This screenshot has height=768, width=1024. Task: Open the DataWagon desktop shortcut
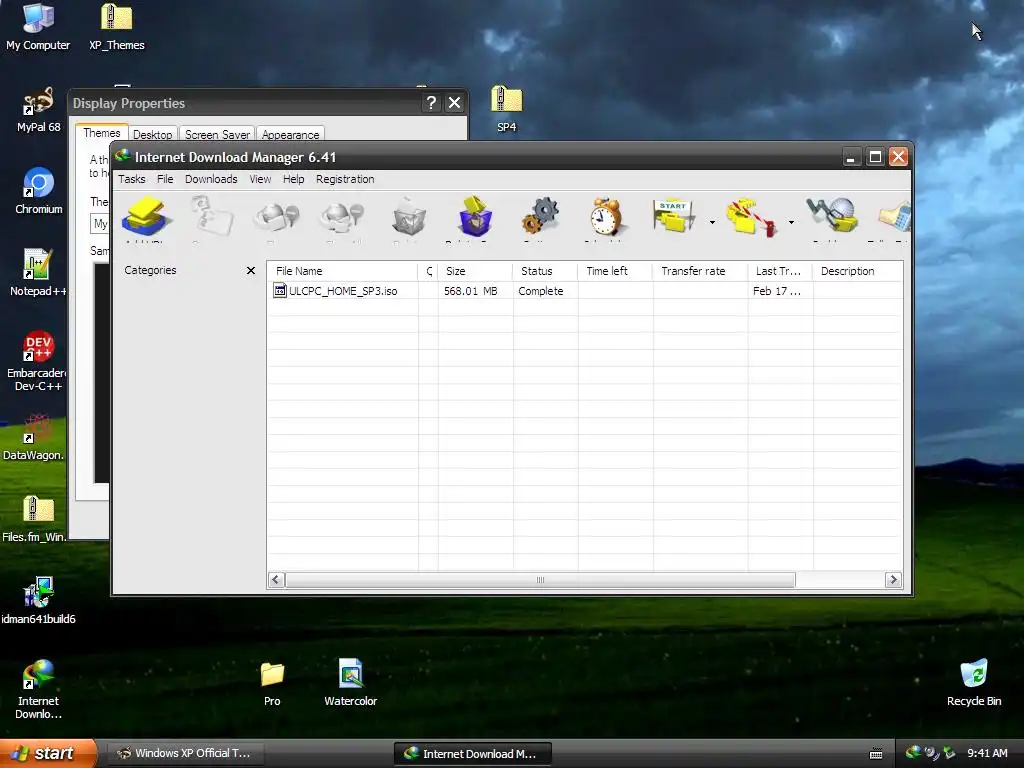point(34,437)
